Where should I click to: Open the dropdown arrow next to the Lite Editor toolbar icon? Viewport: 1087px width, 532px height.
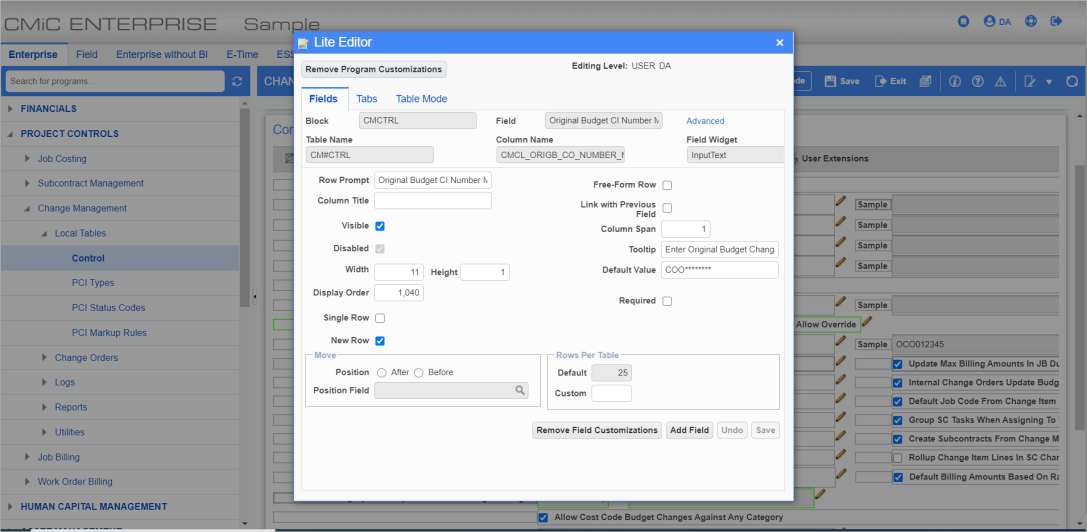pyautogui.click(x=1048, y=82)
